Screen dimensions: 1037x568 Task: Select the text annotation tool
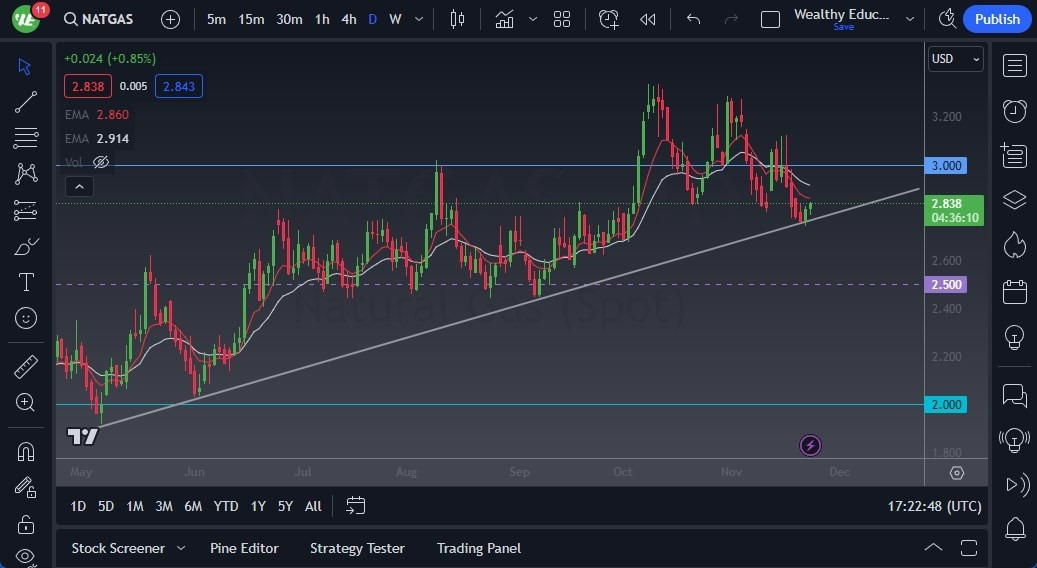pos(26,282)
